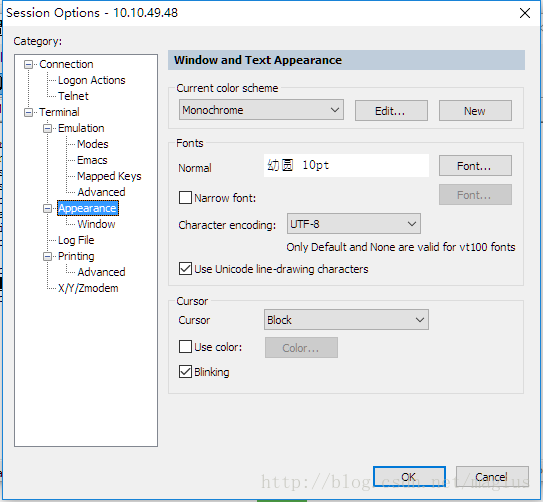Select Window under Appearance
Screen dimensions: 543x502
click(96, 224)
